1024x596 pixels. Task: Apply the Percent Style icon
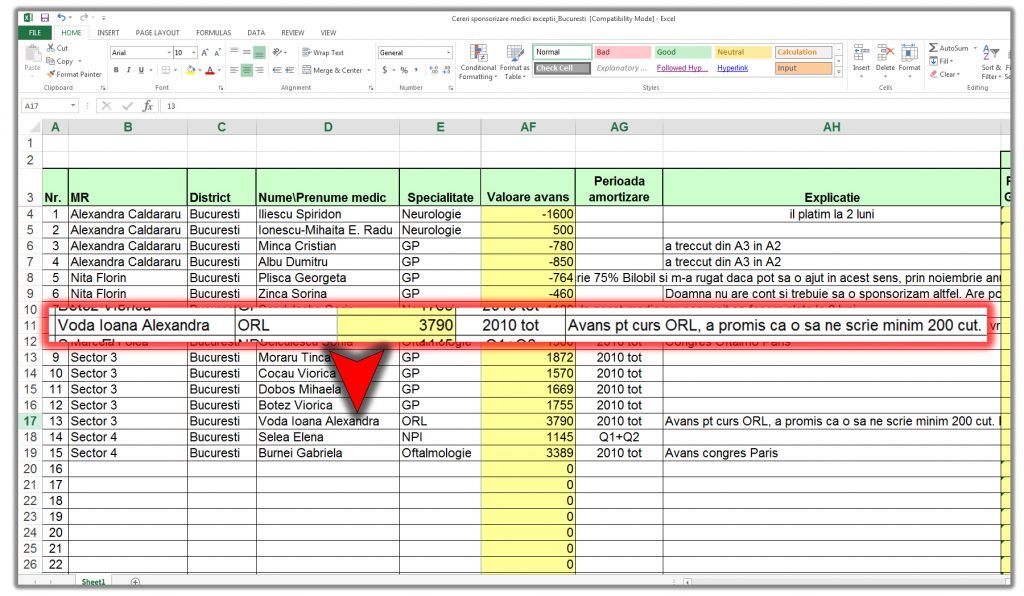click(x=404, y=70)
